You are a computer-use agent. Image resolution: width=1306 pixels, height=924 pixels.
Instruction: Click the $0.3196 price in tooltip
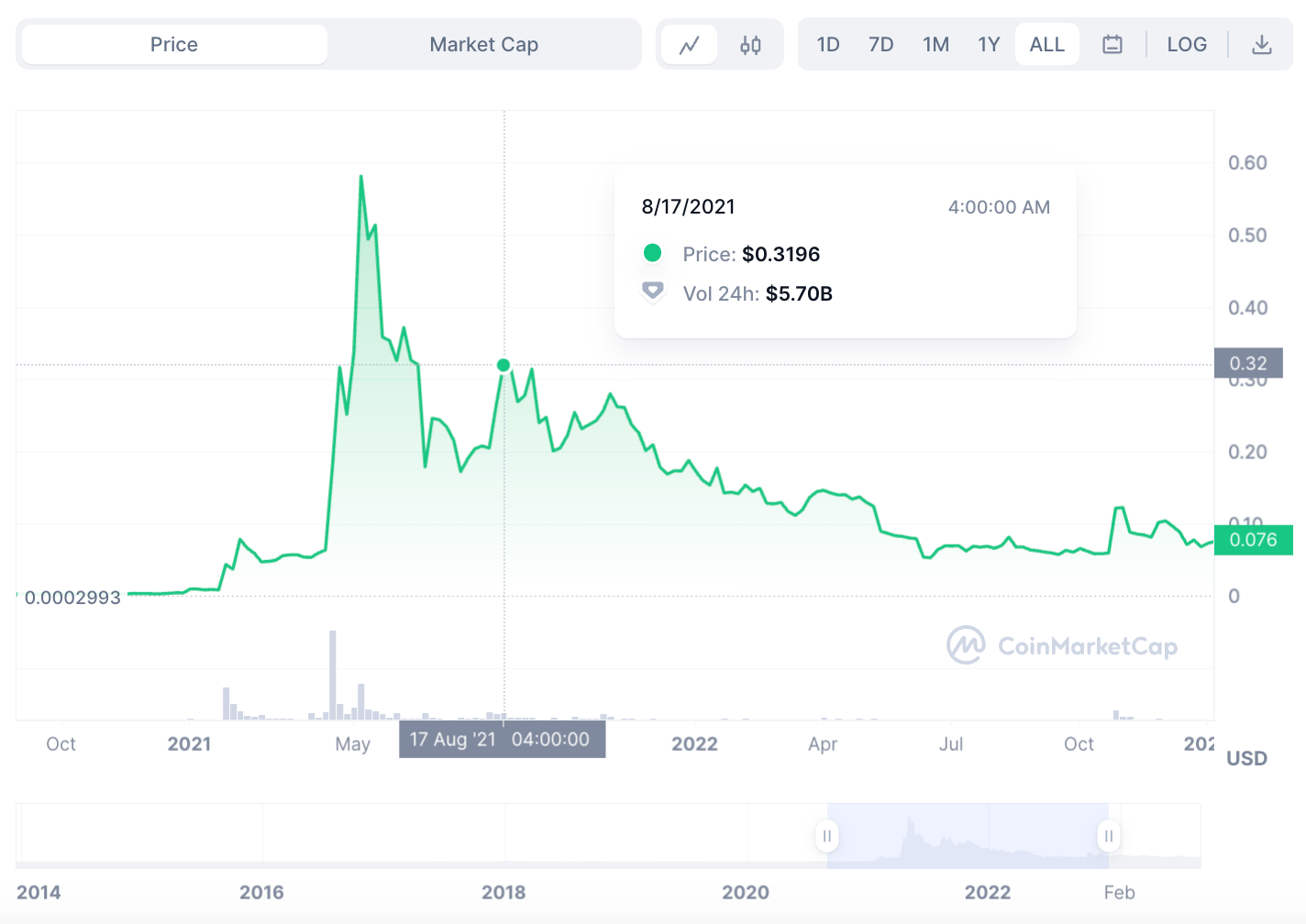click(x=780, y=254)
